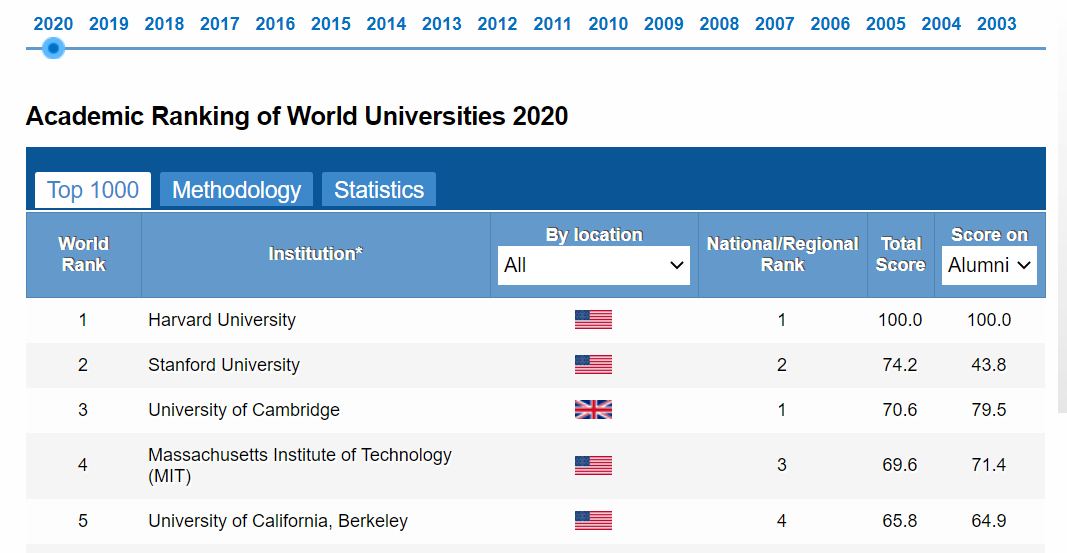Click the blue timeline marker under 2020
Viewport: 1067px width, 553px height.
click(53, 48)
